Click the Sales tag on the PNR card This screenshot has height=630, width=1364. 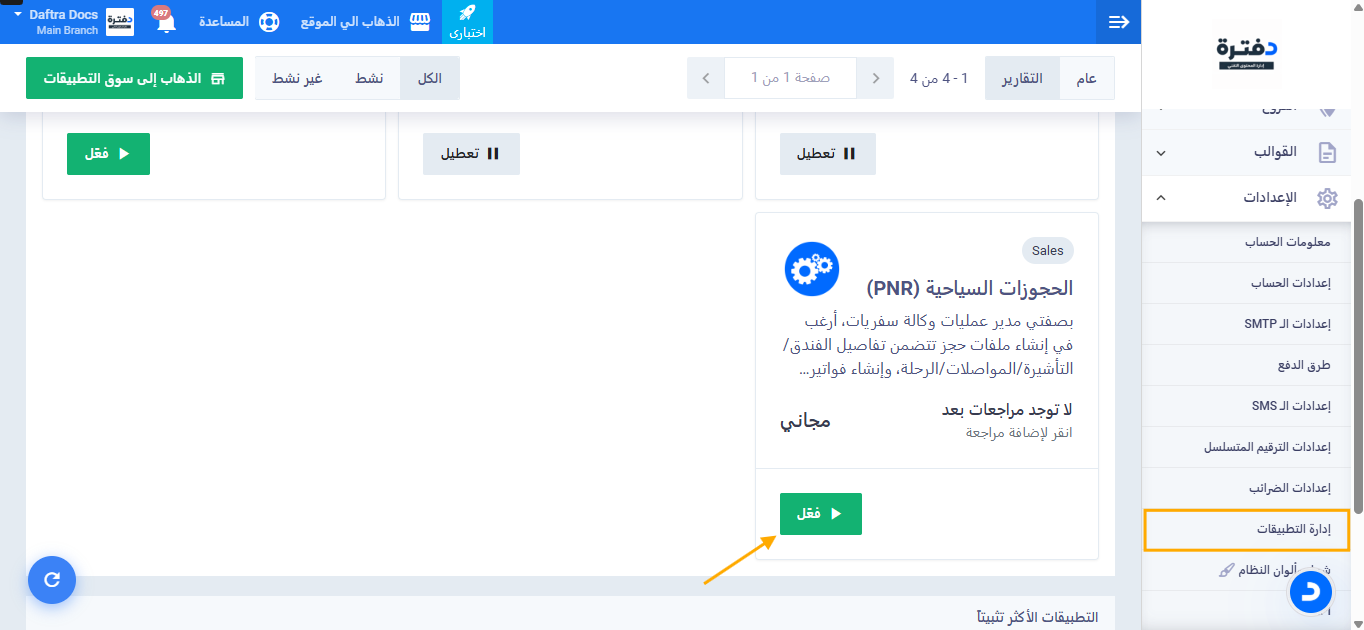tap(1048, 250)
